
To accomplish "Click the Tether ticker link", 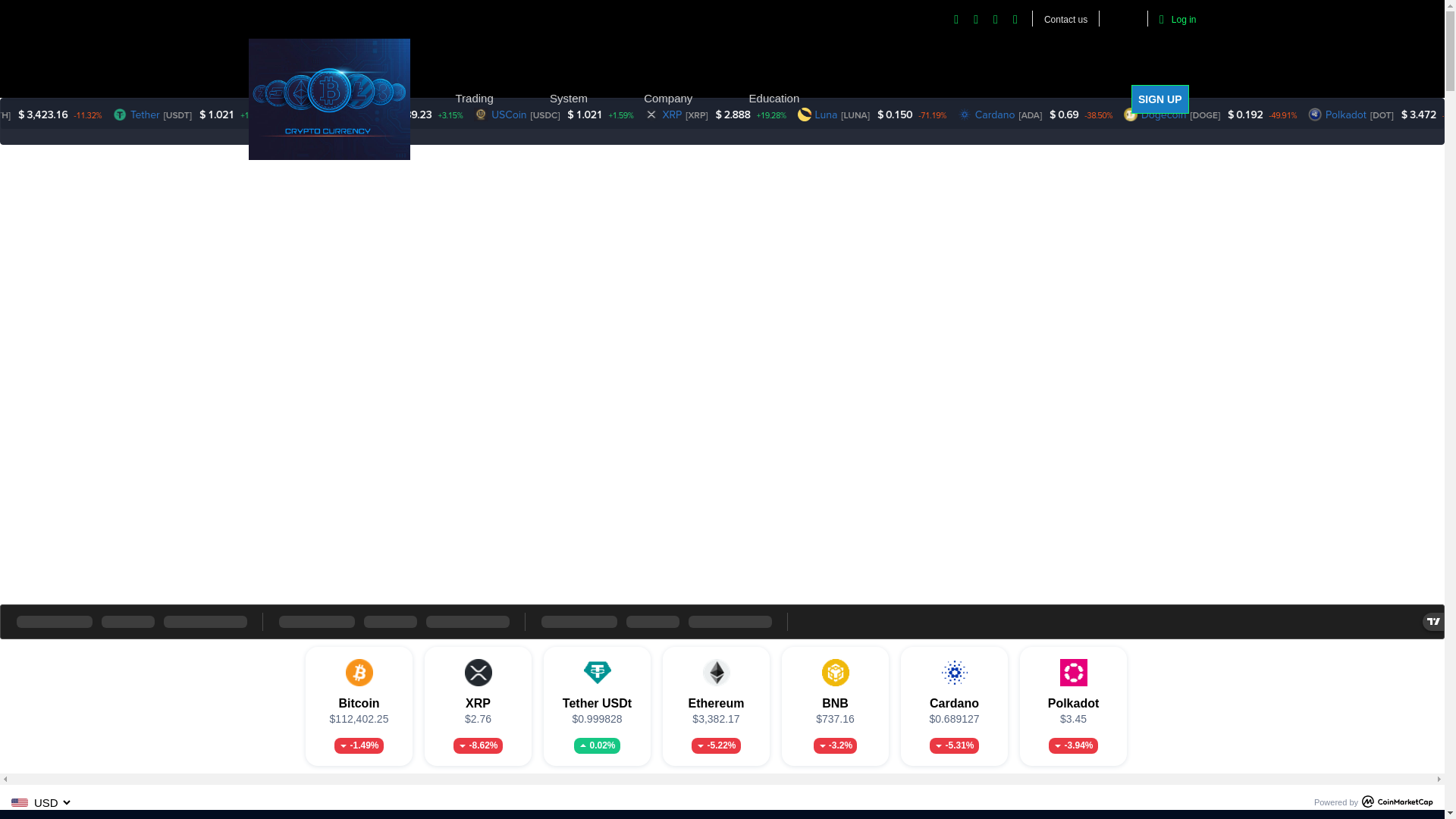I will [x=144, y=115].
